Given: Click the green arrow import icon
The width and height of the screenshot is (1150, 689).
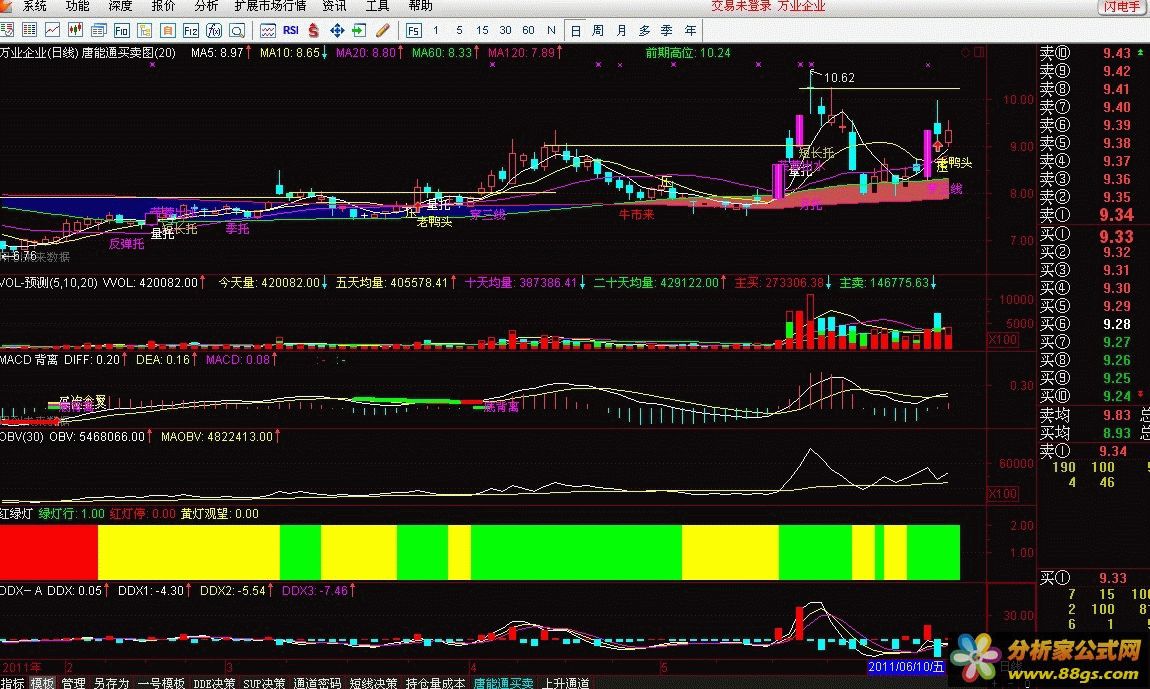Looking at the screenshot, I should pos(359,30).
